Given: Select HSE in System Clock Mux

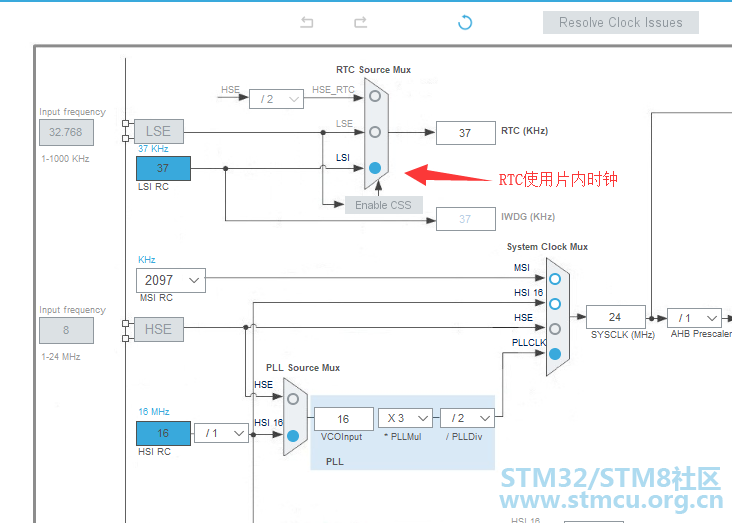Looking at the screenshot, I should [555, 329].
